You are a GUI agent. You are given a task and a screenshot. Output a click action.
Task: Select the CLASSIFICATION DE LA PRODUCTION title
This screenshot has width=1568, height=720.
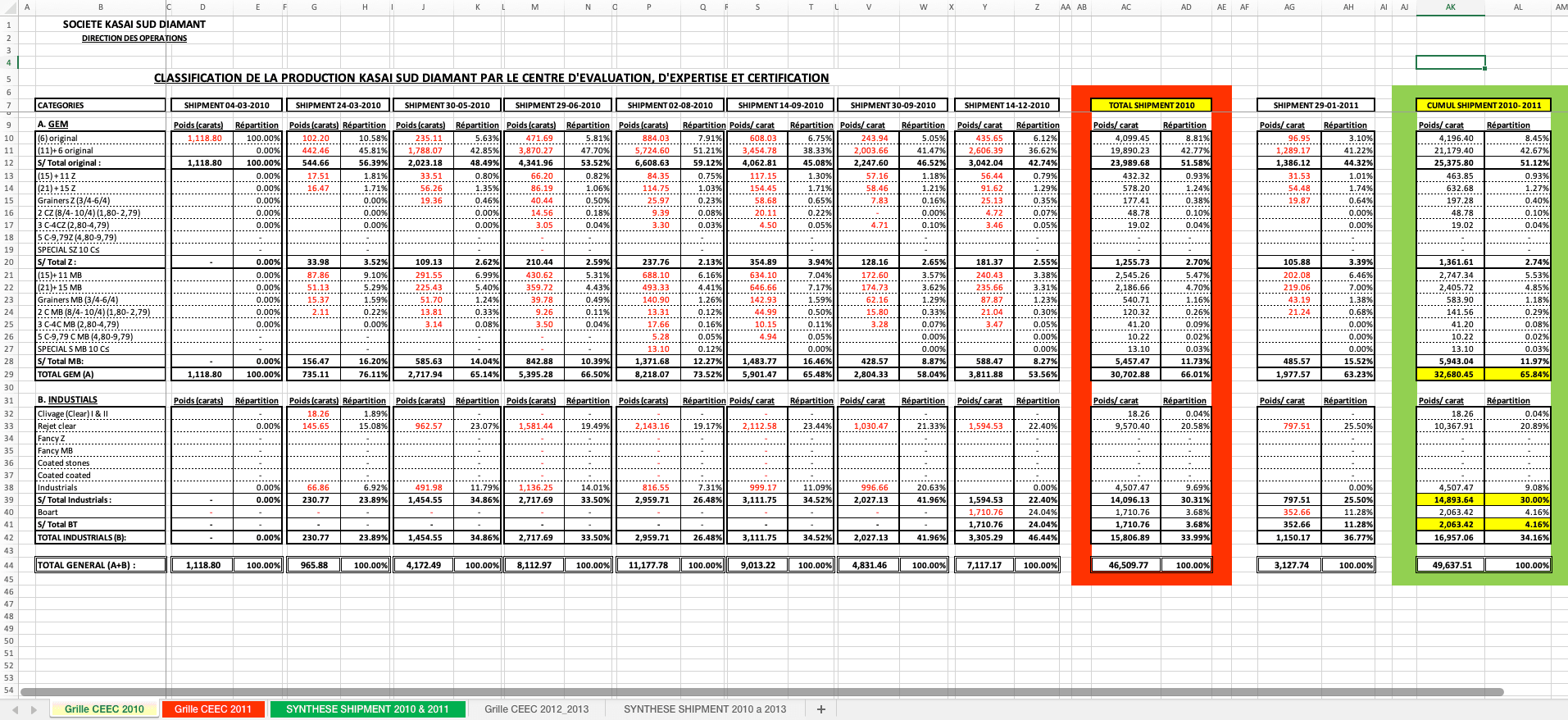point(492,78)
